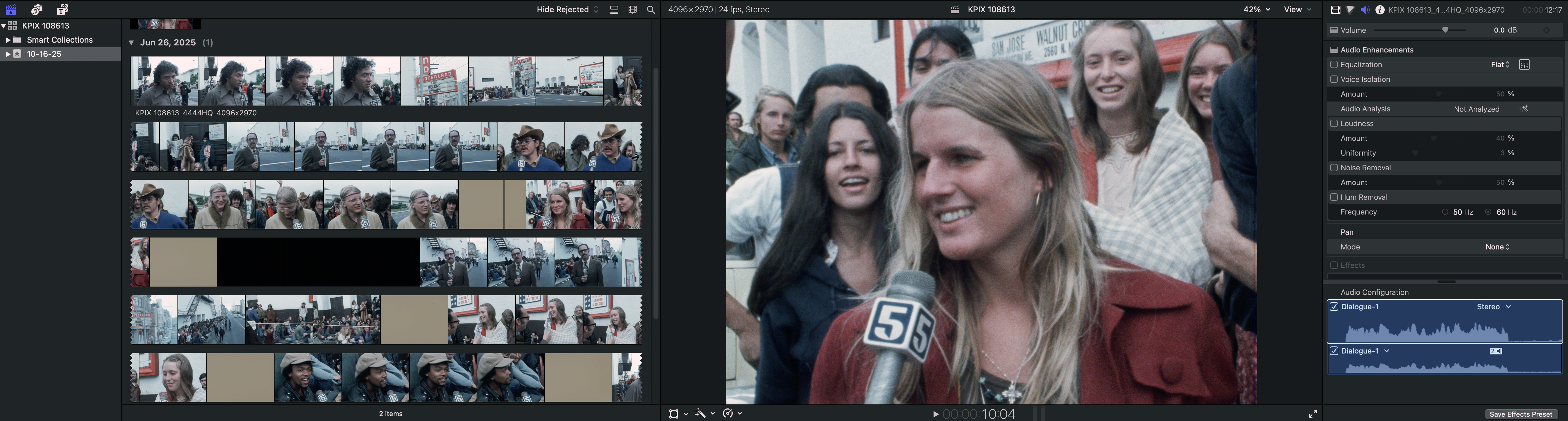Switch to the Audio inspector speaker icon
Image resolution: width=1568 pixels, height=421 pixels.
[1365, 10]
